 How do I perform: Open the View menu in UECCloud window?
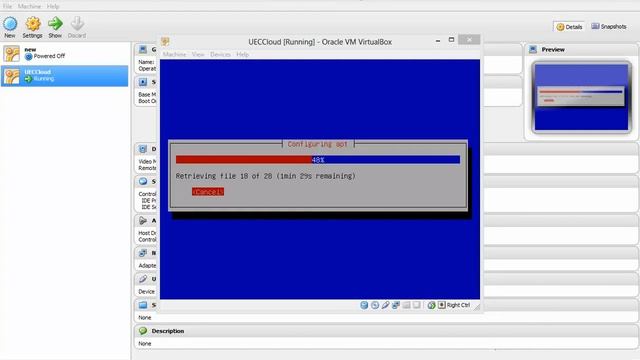pos(198,54)
